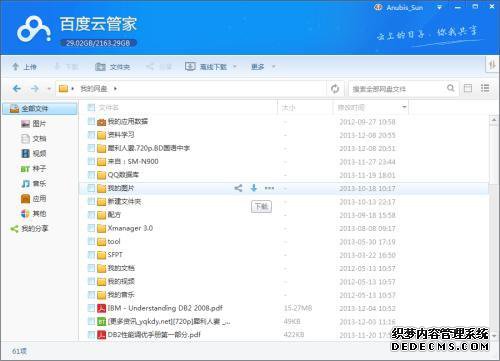Expand the arrow next to 更多
Viewport: 500px width, 361px height.
[274, 67]
